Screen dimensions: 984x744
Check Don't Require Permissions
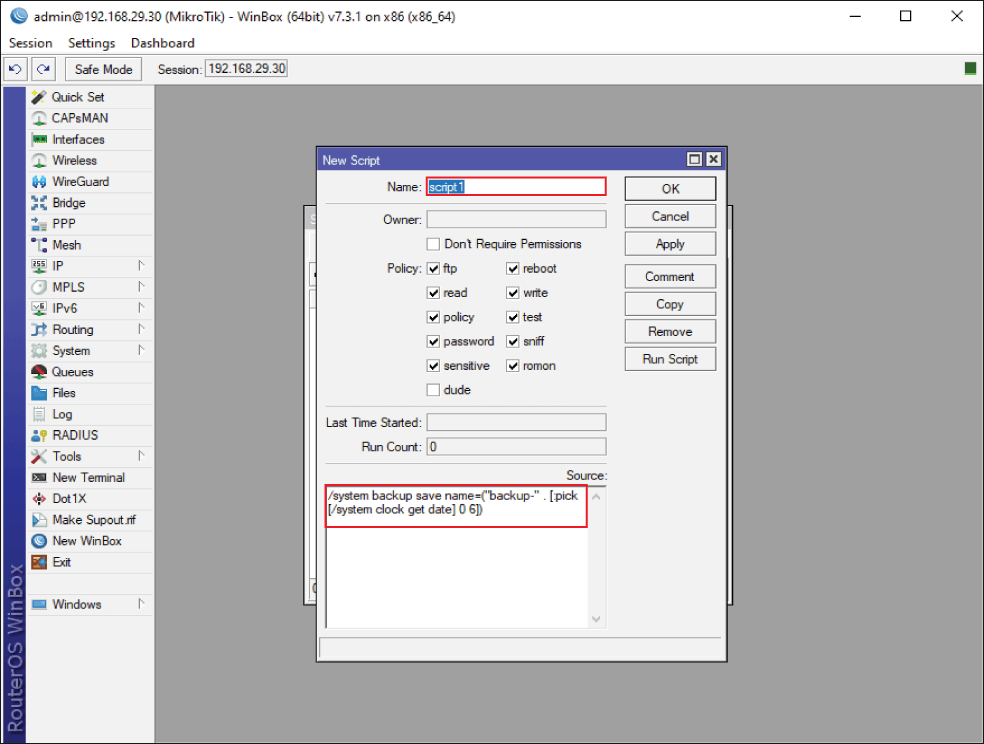[x=433, y=244]
